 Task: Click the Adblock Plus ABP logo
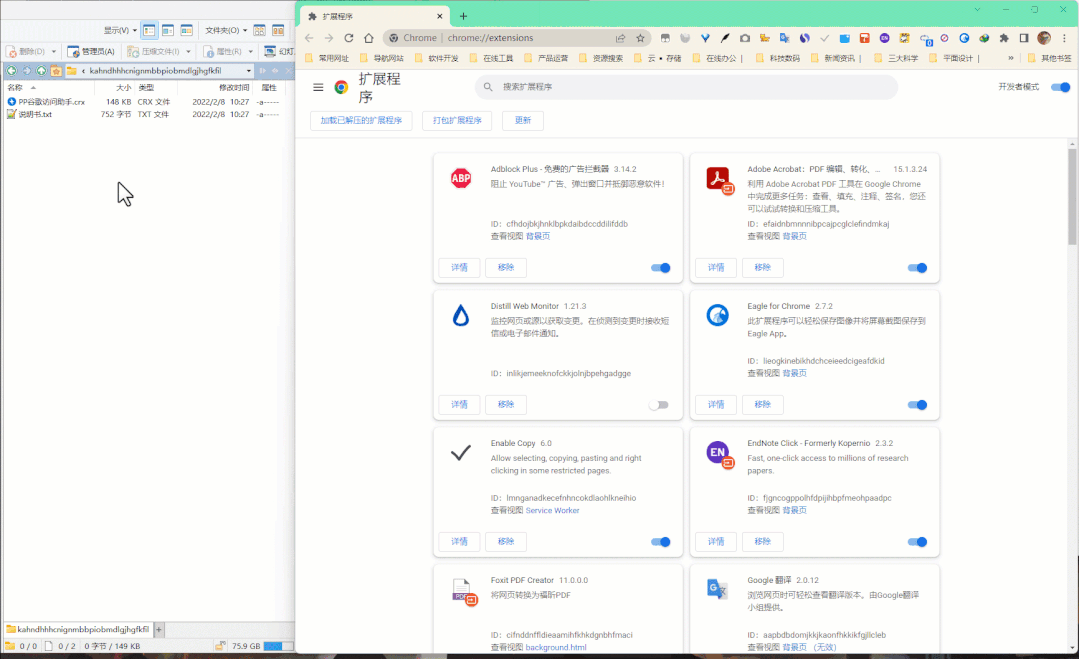[461, 178]
